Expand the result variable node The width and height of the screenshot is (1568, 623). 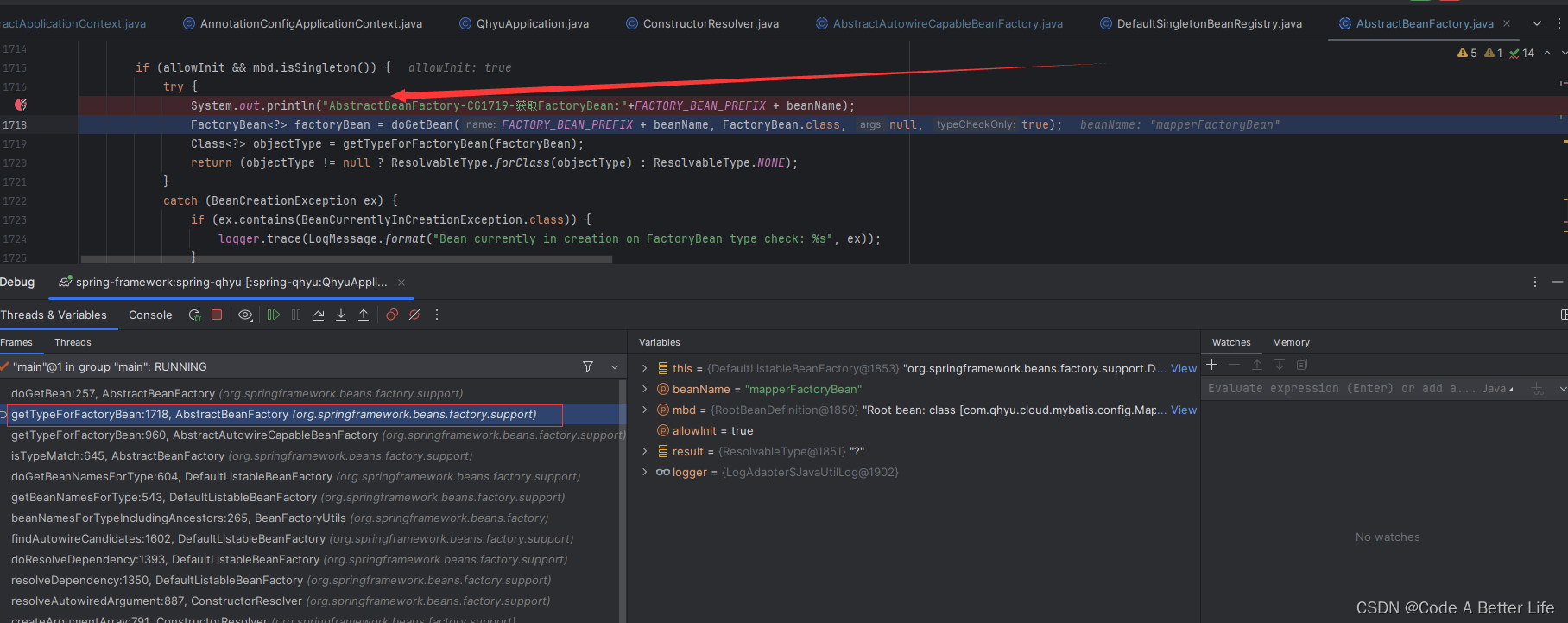(x=644, y=451)
